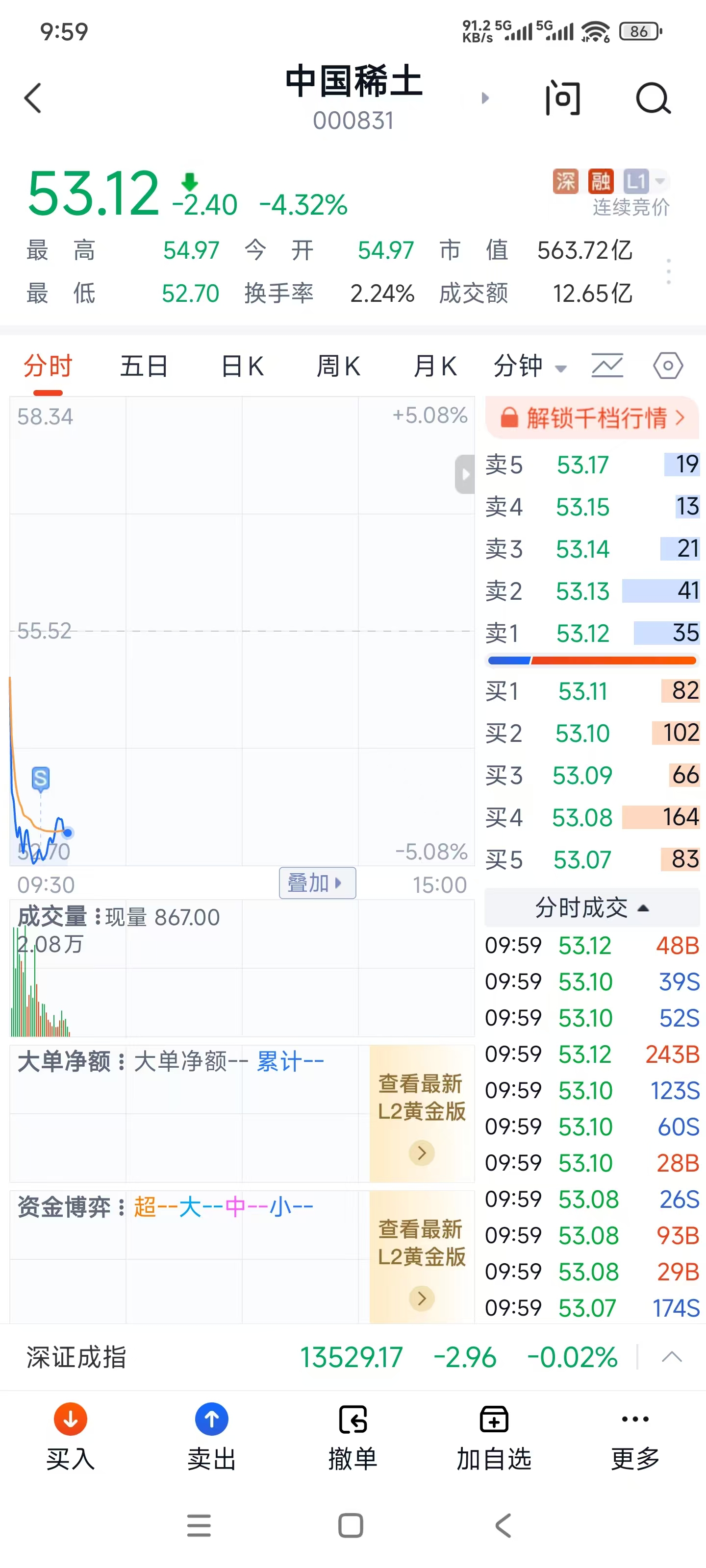Collapse order book with side arrow

(x=465, y=474)
